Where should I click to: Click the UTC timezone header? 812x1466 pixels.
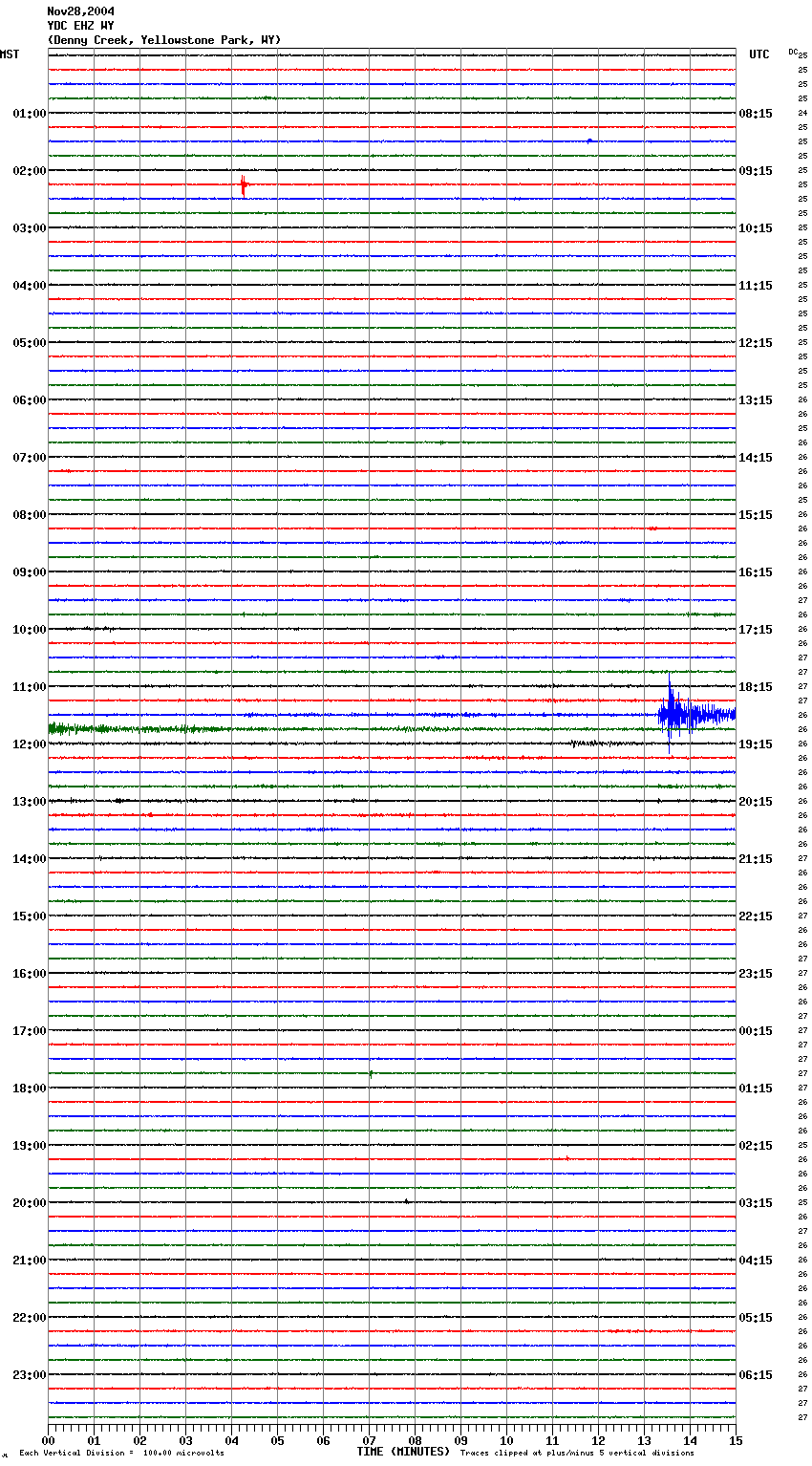(759, 54)
